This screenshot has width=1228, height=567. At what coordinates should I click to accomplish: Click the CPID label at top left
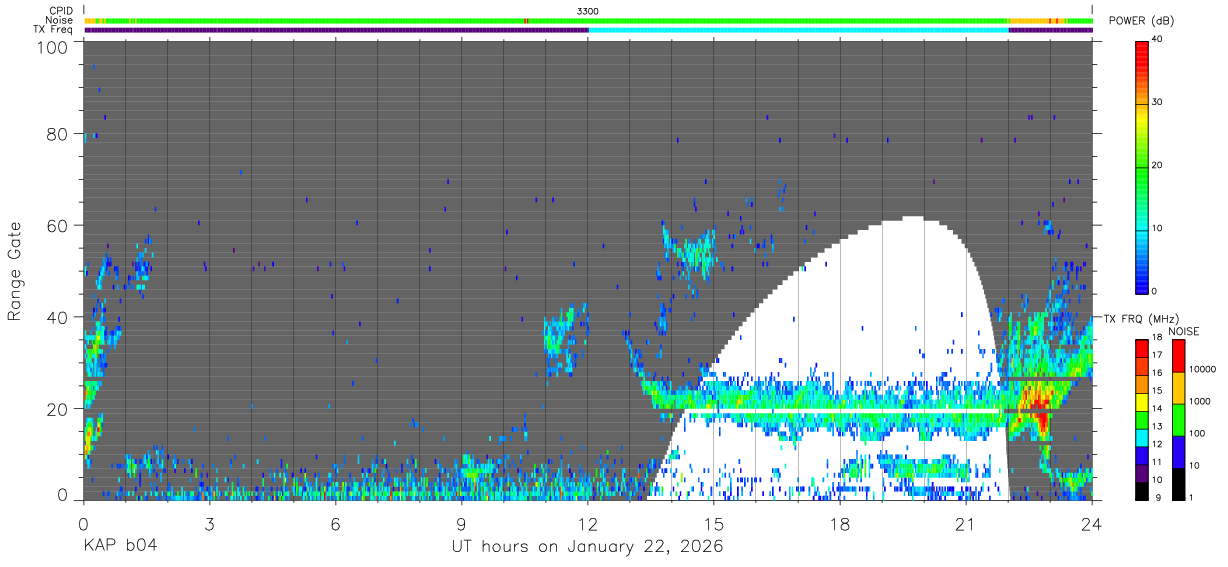coord(60,11)
